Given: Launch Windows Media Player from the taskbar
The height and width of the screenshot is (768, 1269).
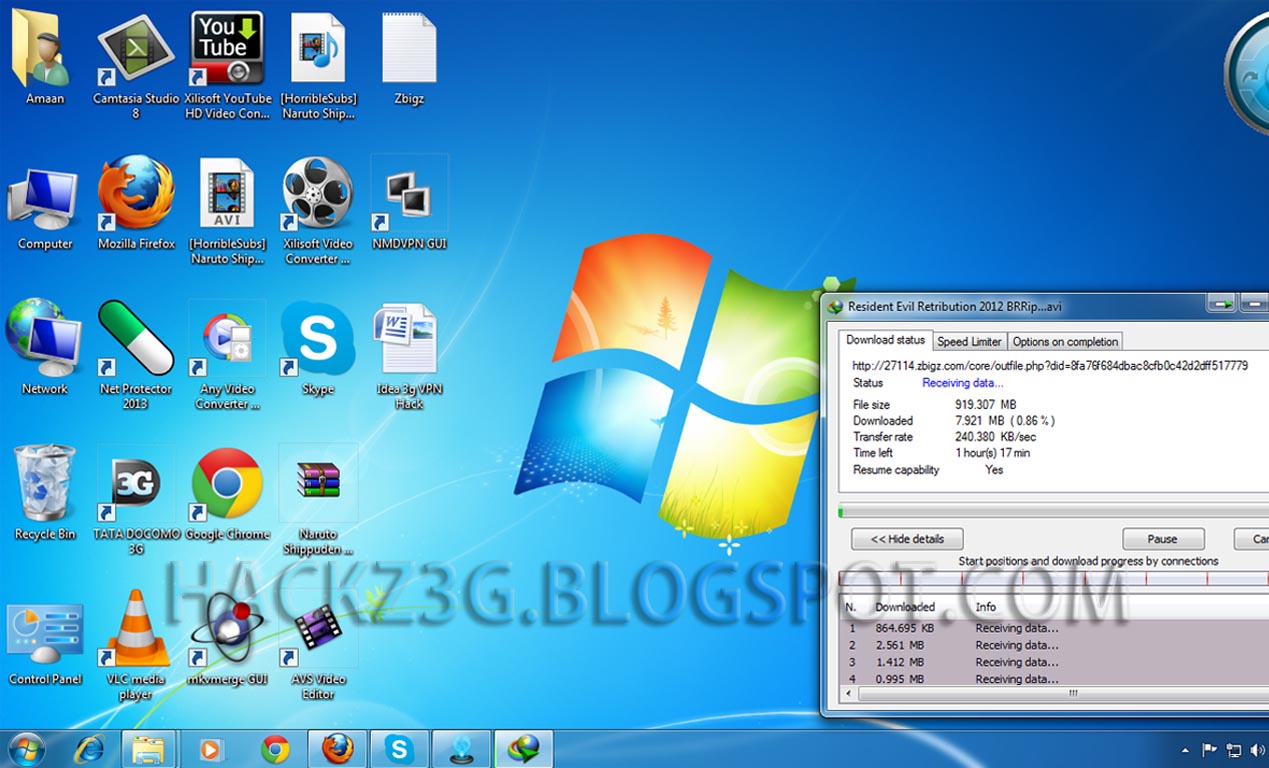Looking at the screenshot, I should coord(211,749).
